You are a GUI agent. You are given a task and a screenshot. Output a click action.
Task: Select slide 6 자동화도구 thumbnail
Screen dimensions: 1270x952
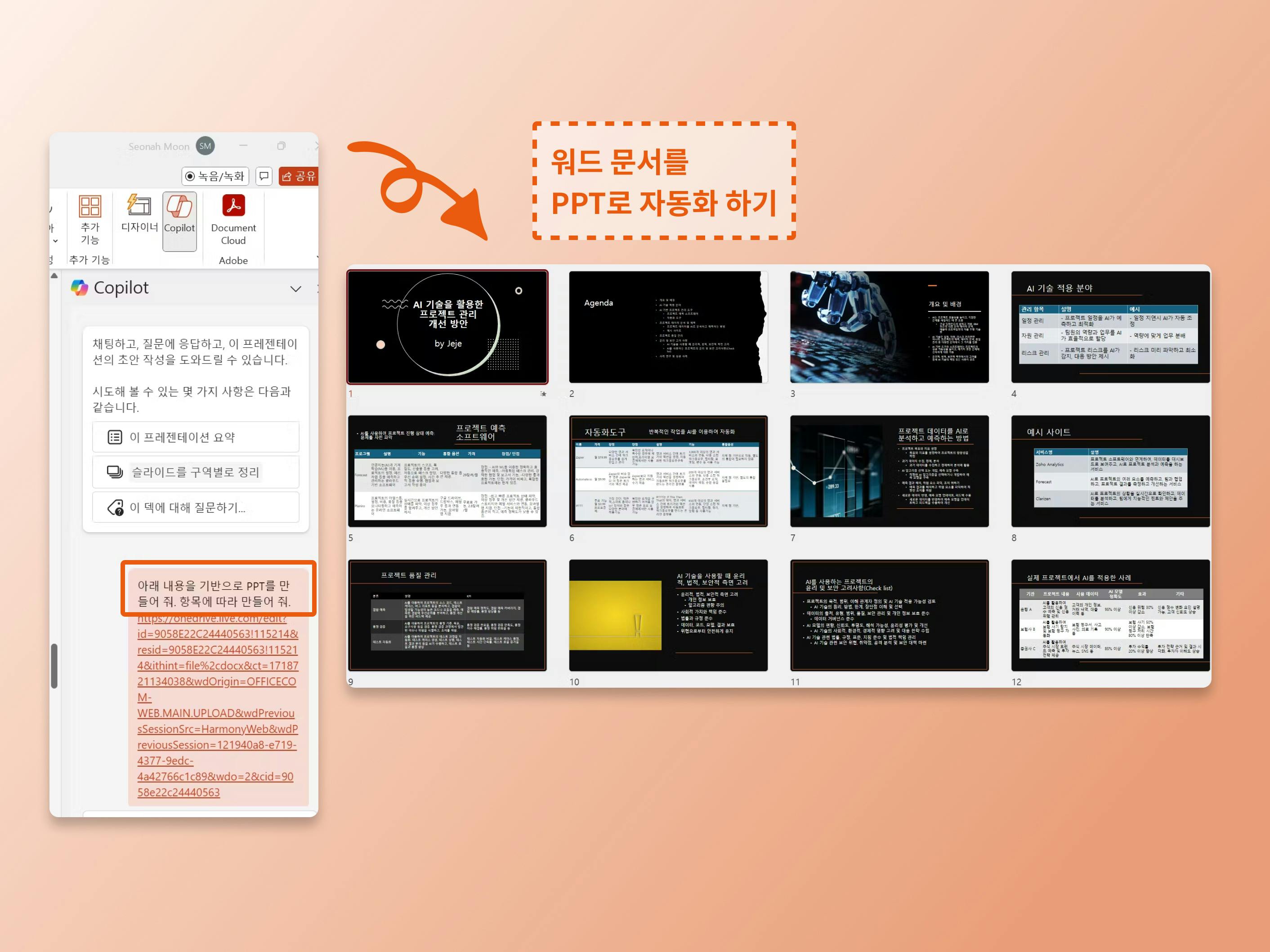click(x=668, y=471)
